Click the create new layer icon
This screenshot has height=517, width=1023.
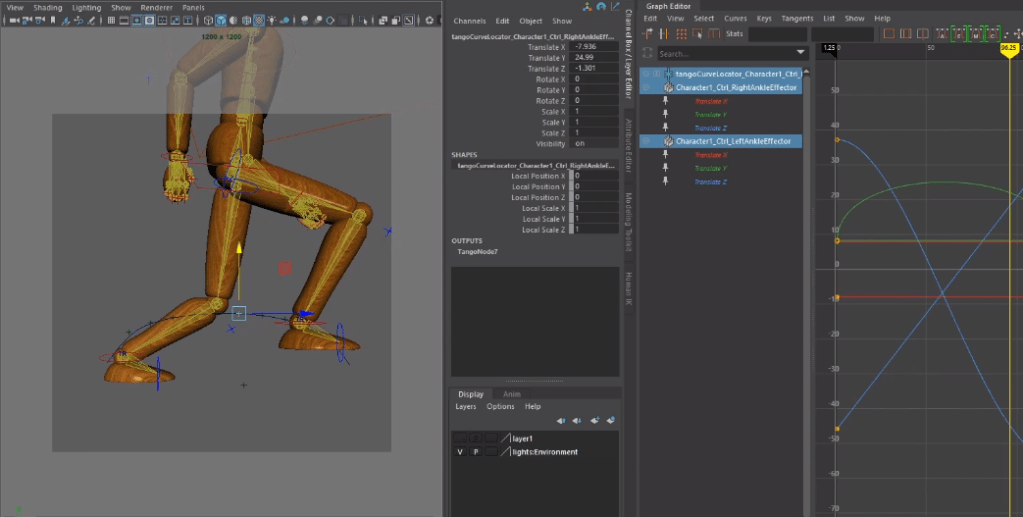(x=594, y=421)
